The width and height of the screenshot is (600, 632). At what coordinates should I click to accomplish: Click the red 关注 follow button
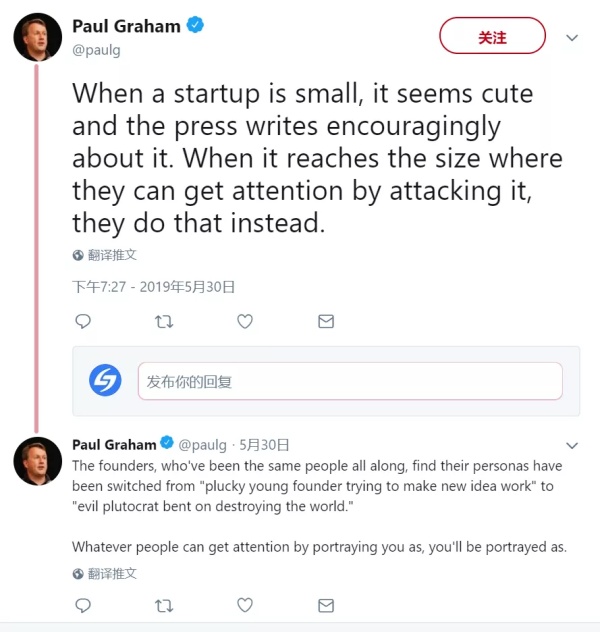pyautogui.click(x=492, y=37)
